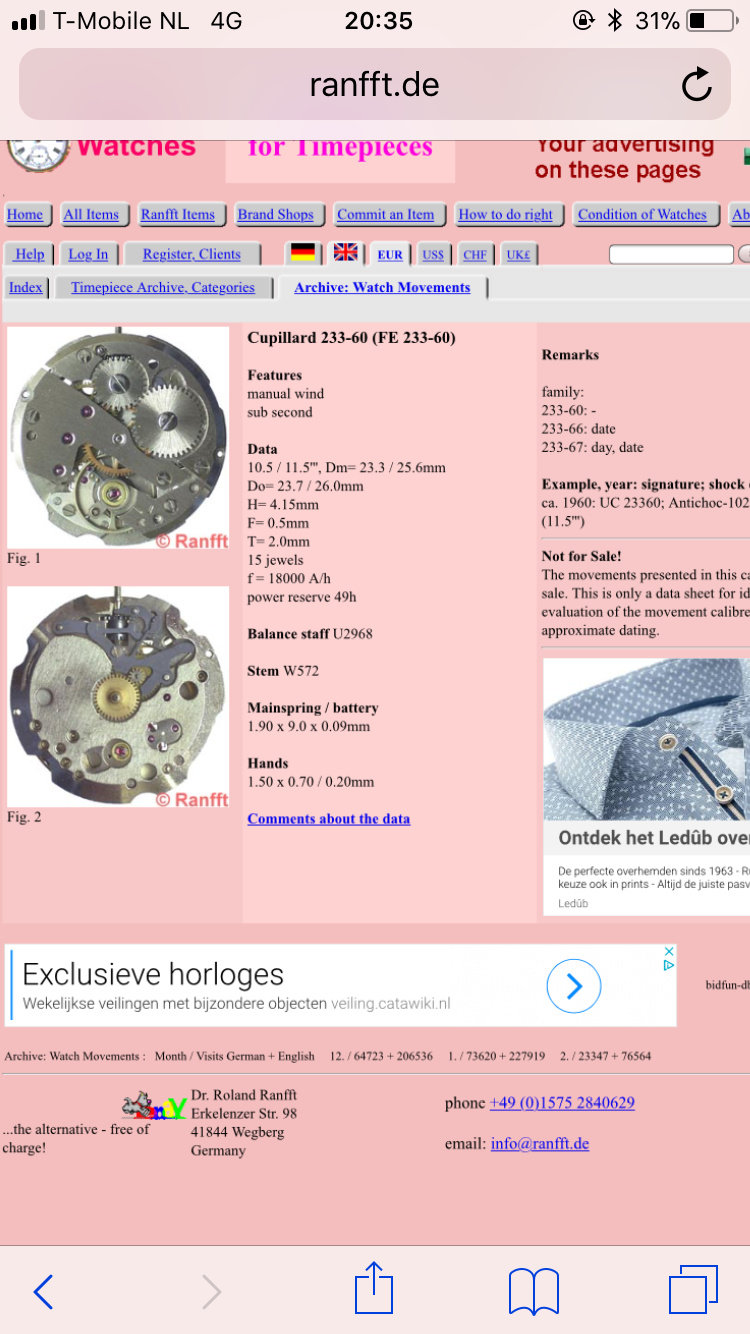Follow Comments about the data link

[329, 819]
